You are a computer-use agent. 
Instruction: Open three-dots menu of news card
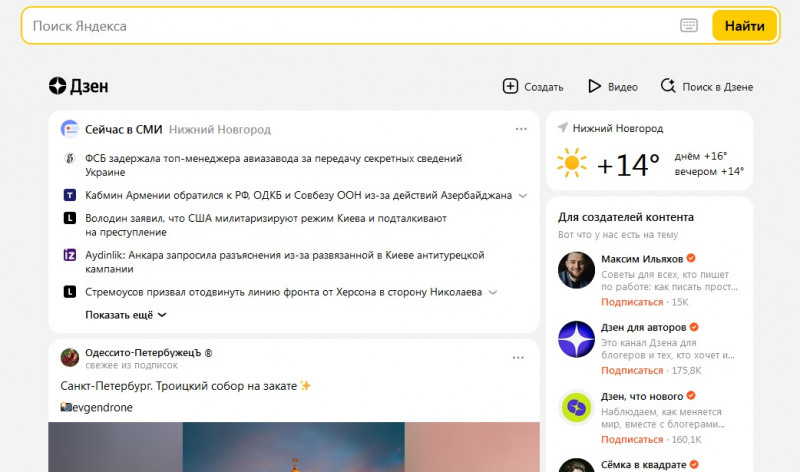click(521, 129)
